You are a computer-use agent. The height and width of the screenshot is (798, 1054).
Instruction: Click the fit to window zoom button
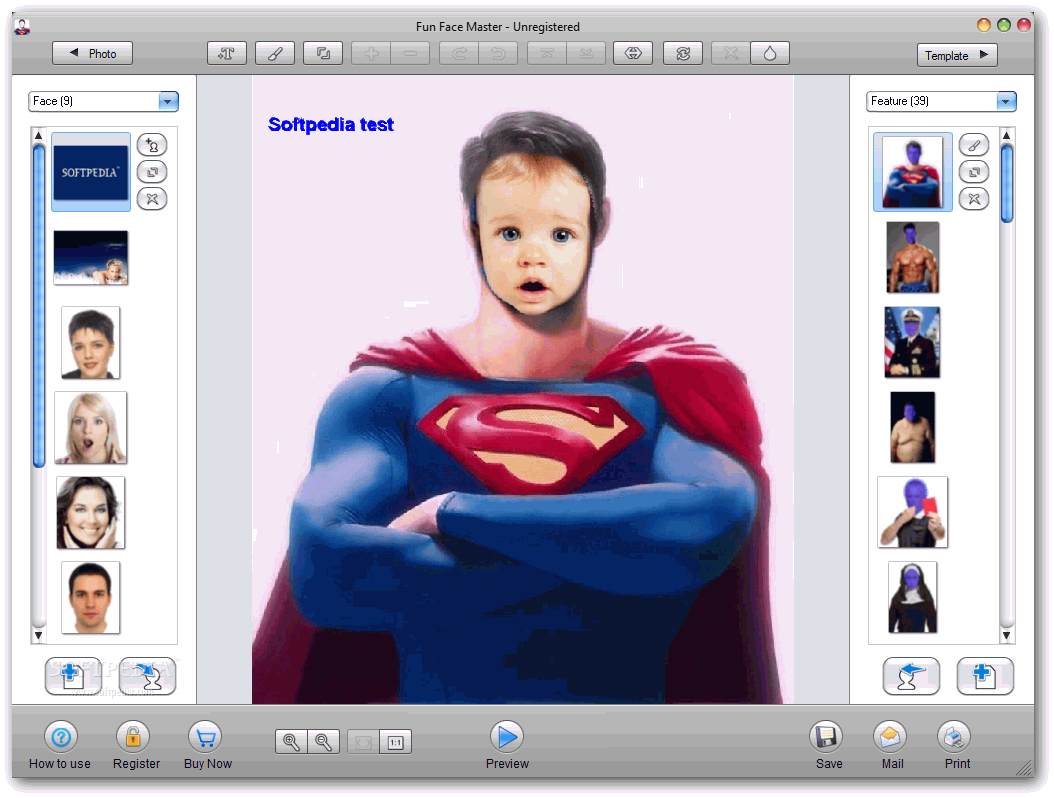(x=363, y=742)
